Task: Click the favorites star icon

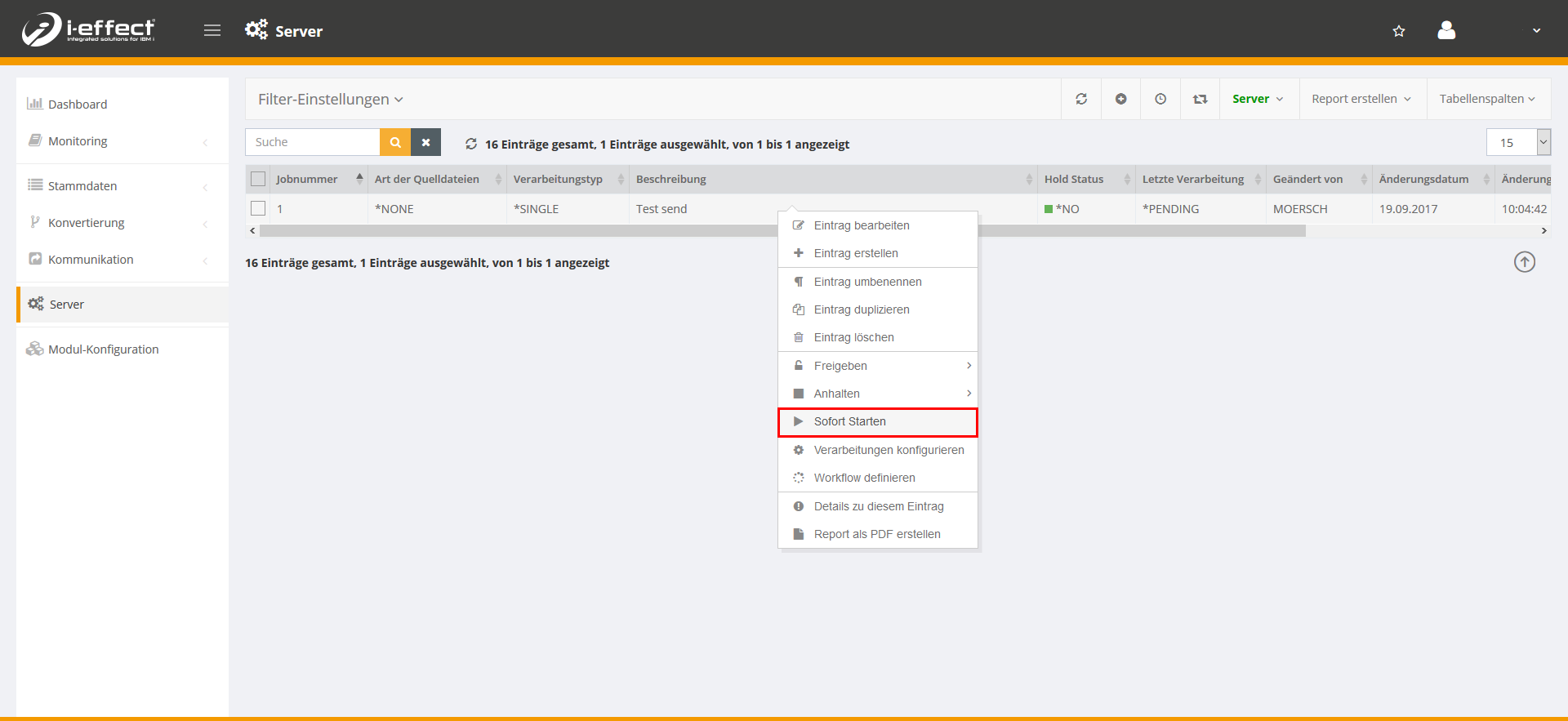Action: pyautogui.click(x=1398, y=31)
